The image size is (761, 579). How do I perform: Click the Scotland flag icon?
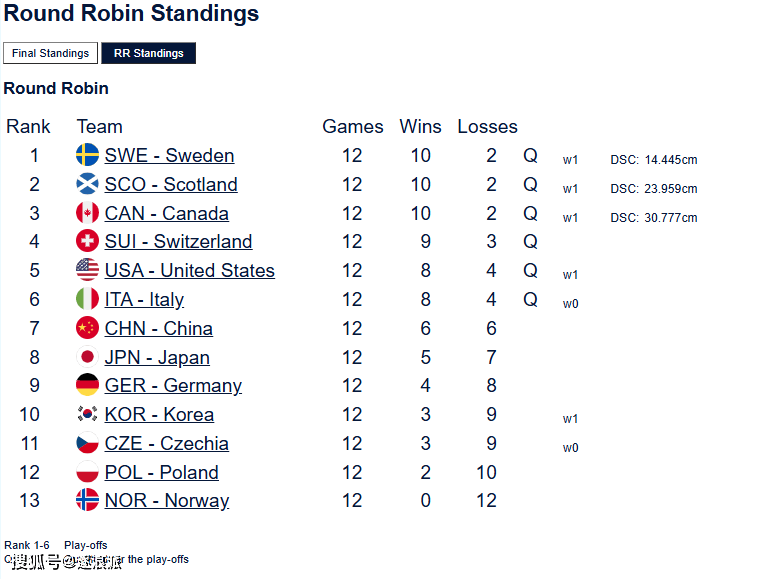click(87, 184)
